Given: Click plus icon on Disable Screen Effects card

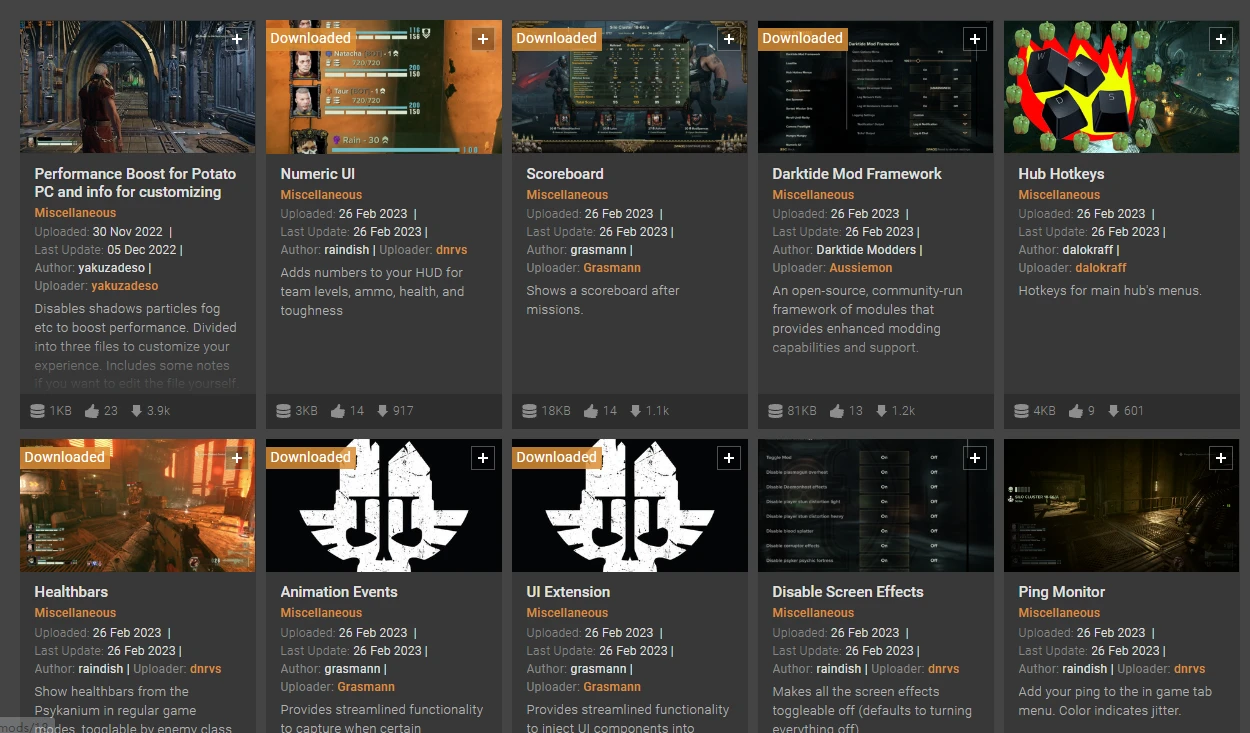Looking at the screenshot, I should click(975, 458).
